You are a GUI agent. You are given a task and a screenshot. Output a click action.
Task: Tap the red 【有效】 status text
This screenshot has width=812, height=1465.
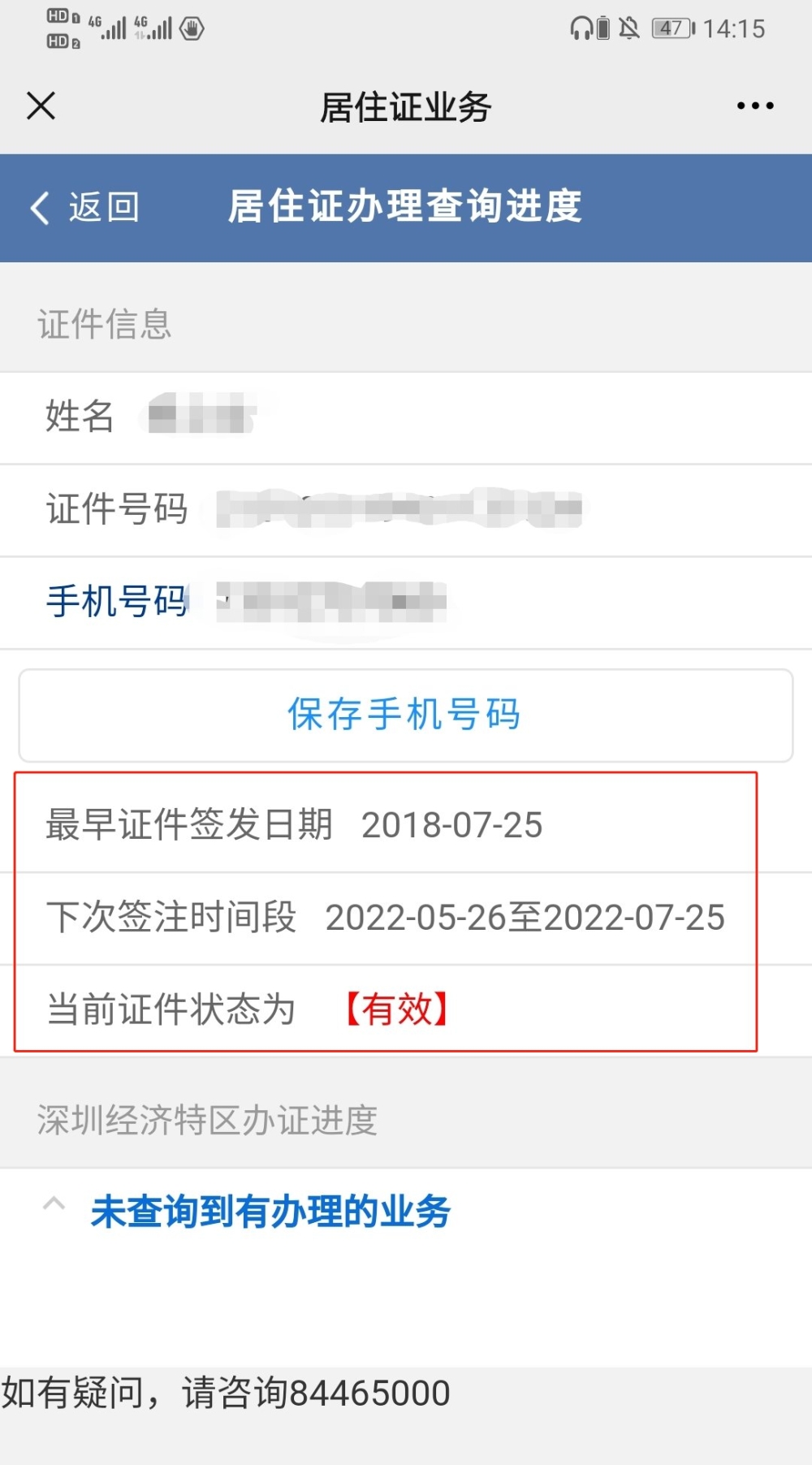pos(397,1009)
